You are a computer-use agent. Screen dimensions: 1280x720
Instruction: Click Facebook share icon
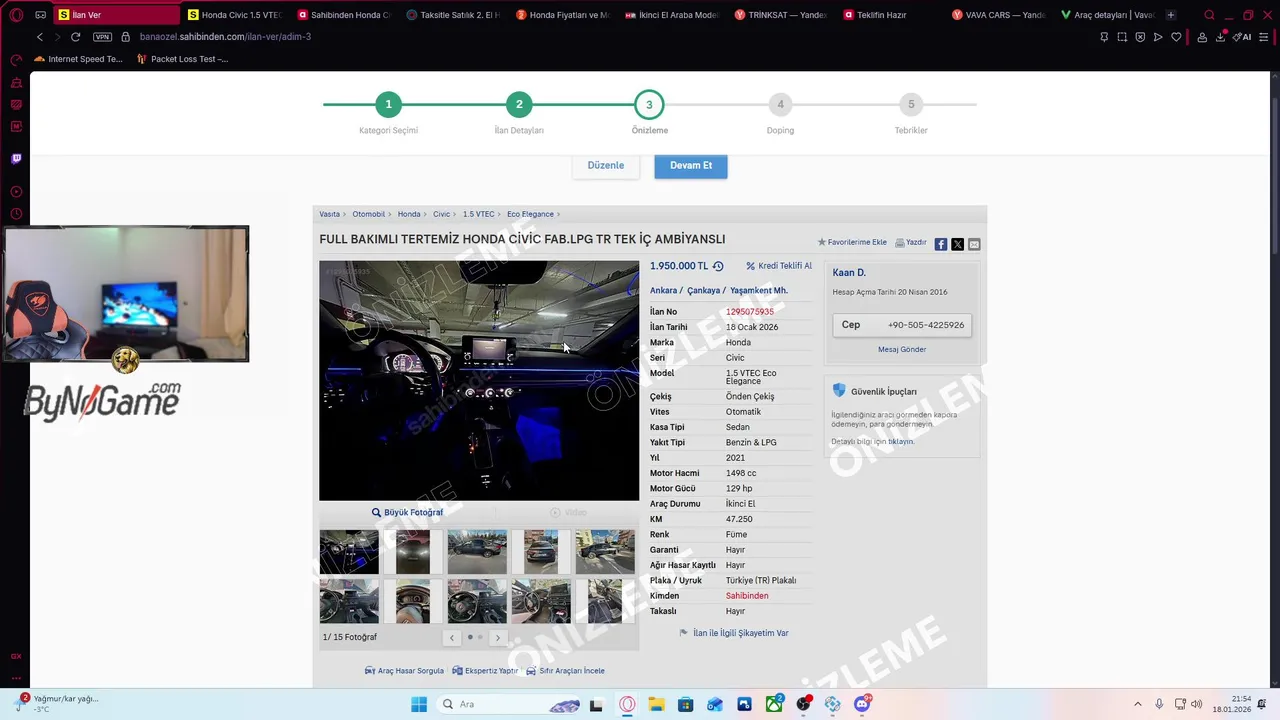(941, 244)
